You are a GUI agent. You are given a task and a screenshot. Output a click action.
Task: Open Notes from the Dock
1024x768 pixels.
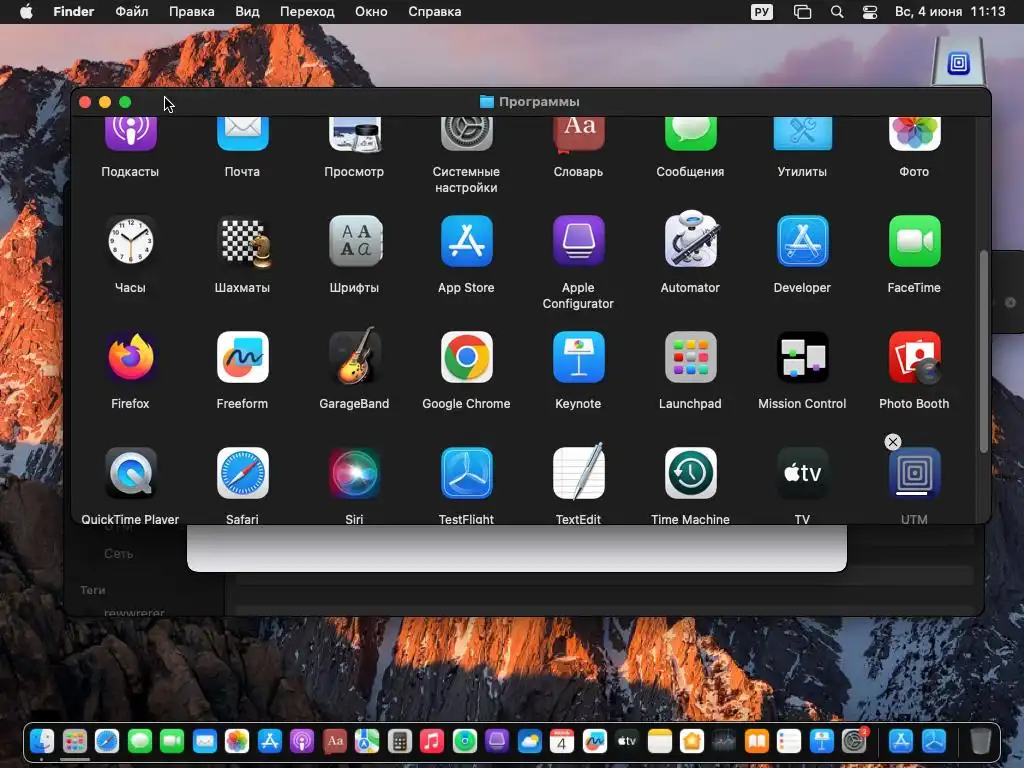[660, 741]
